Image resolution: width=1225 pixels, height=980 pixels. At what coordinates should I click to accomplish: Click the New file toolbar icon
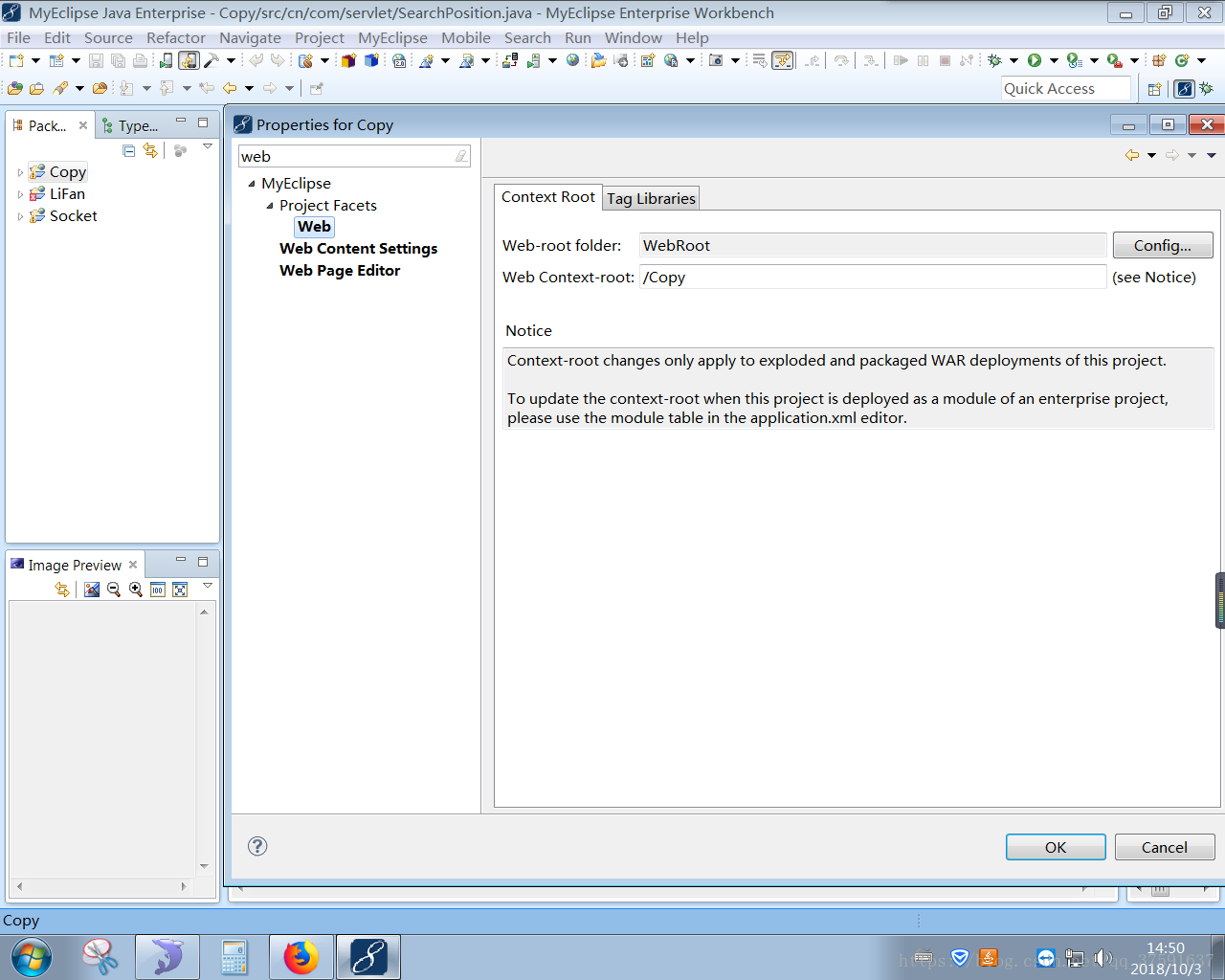pos(16,60)
